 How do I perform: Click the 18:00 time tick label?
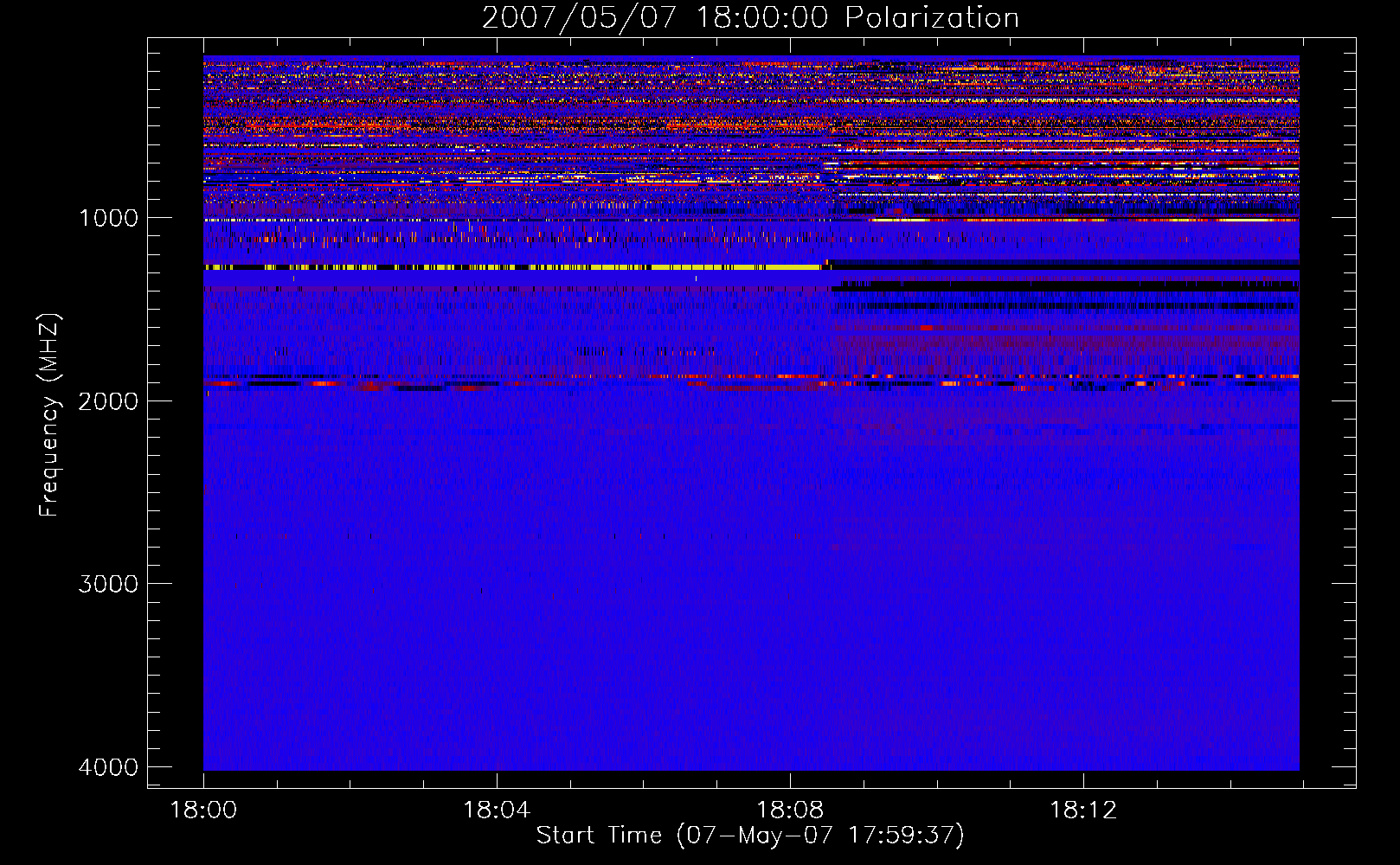pos(203,811)
